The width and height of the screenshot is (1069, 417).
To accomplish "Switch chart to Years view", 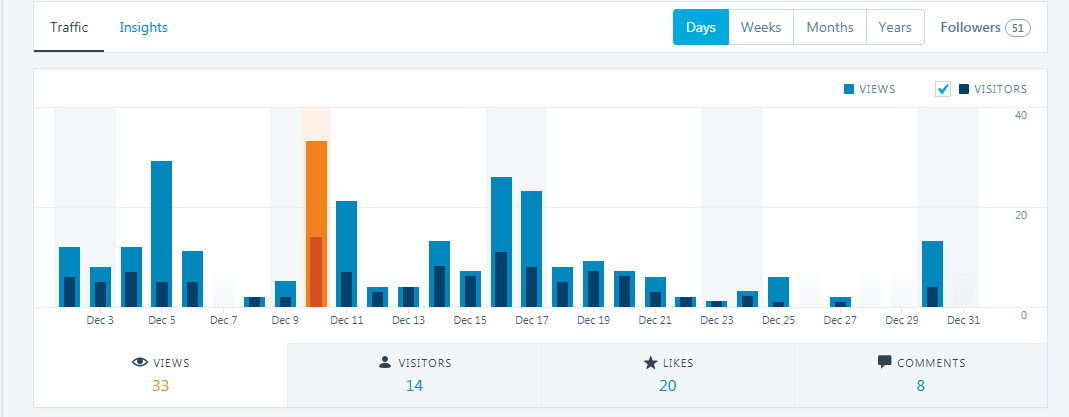I will [x=895, y=28].
